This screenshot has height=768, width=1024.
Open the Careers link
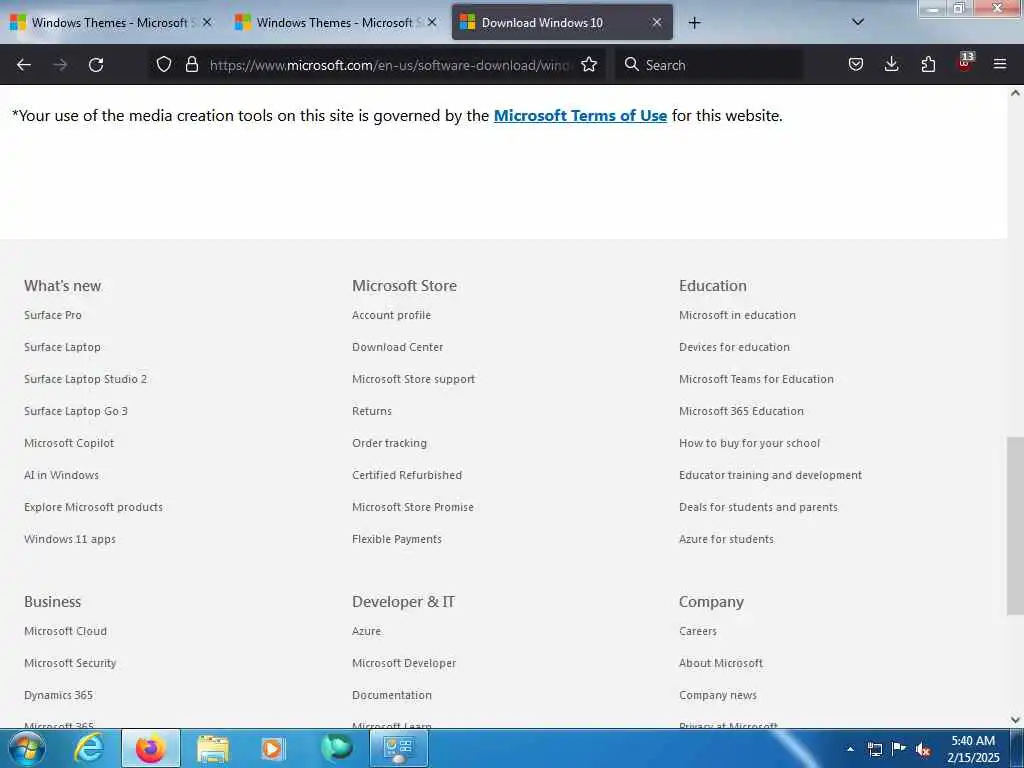[697, 631]
